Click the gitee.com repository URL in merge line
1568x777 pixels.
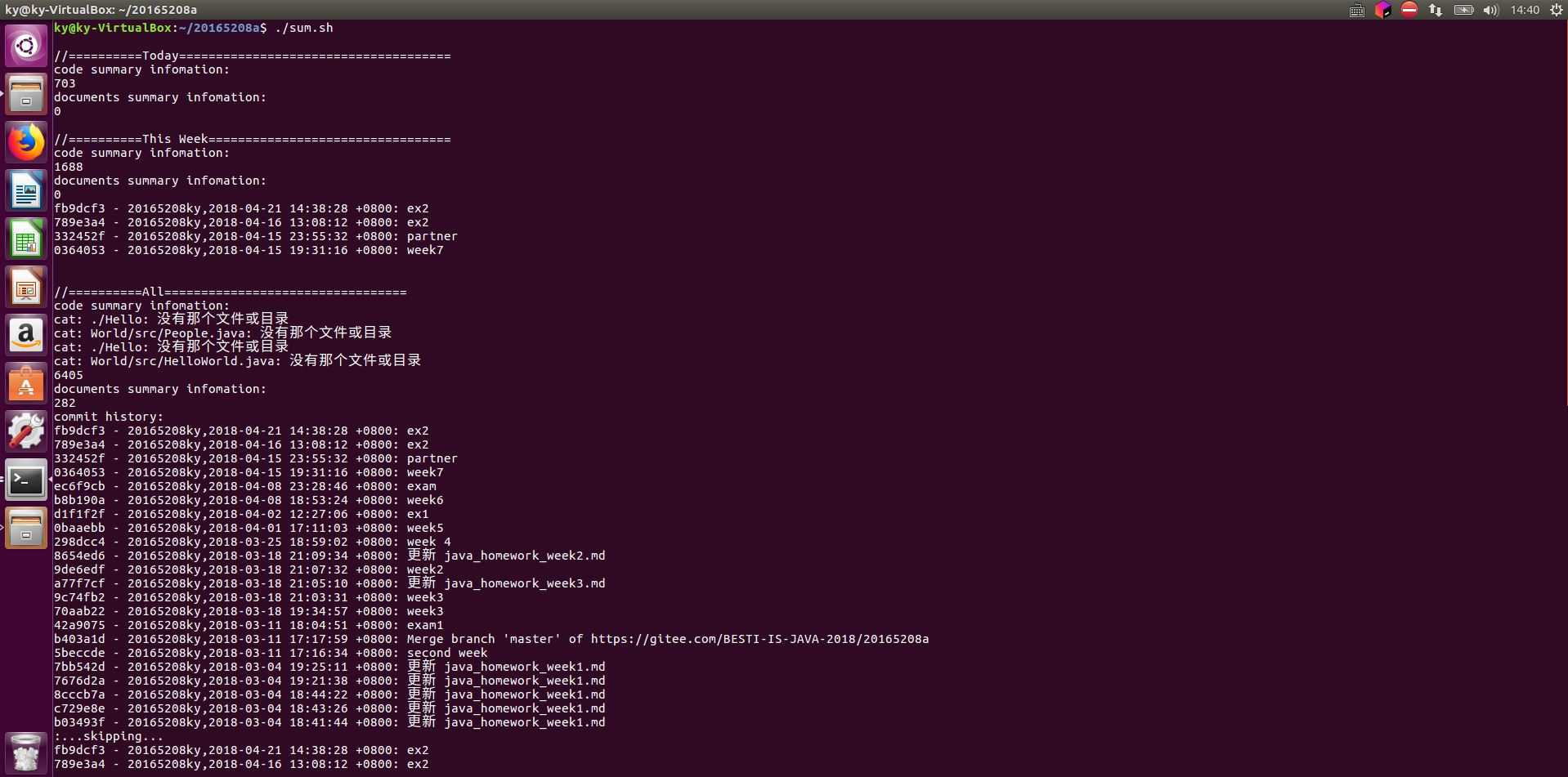click(x=759, y=639)
